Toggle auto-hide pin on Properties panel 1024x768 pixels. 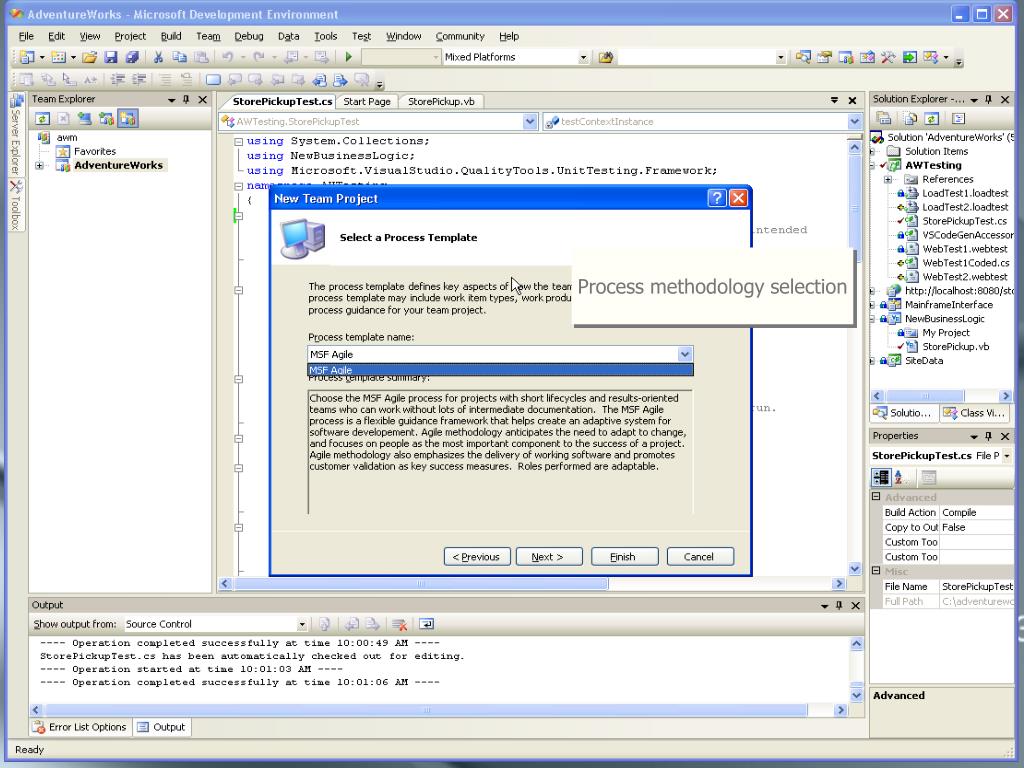[x=989, y=436]
